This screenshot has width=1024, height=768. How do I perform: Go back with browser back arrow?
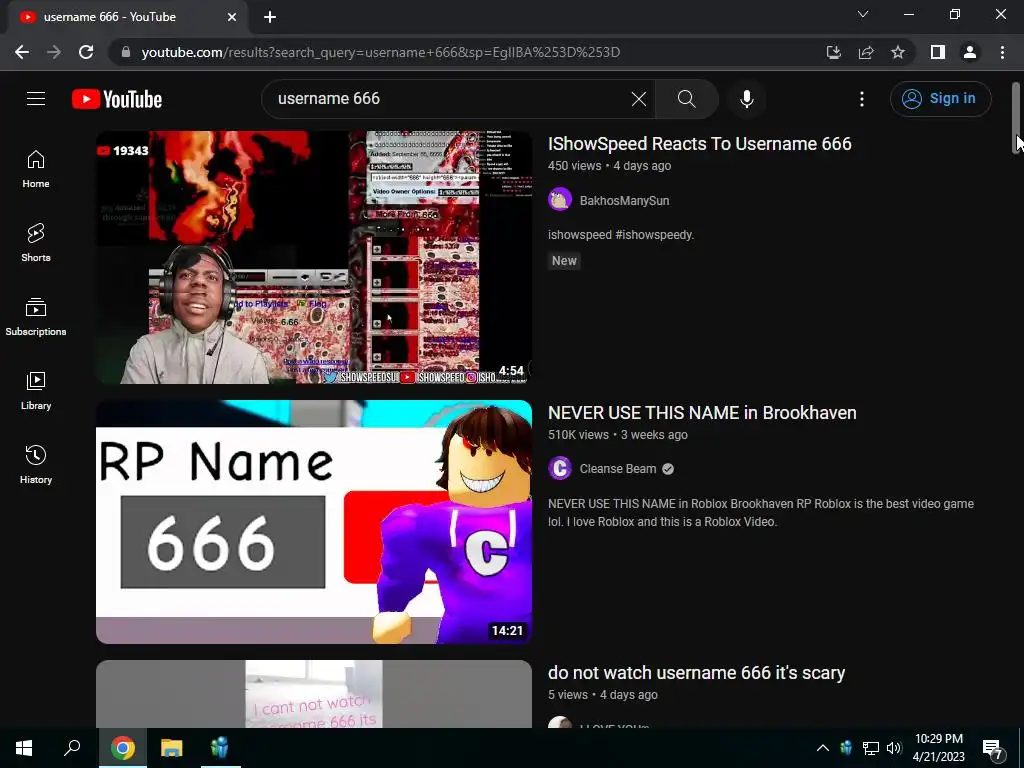pos(22,52)
